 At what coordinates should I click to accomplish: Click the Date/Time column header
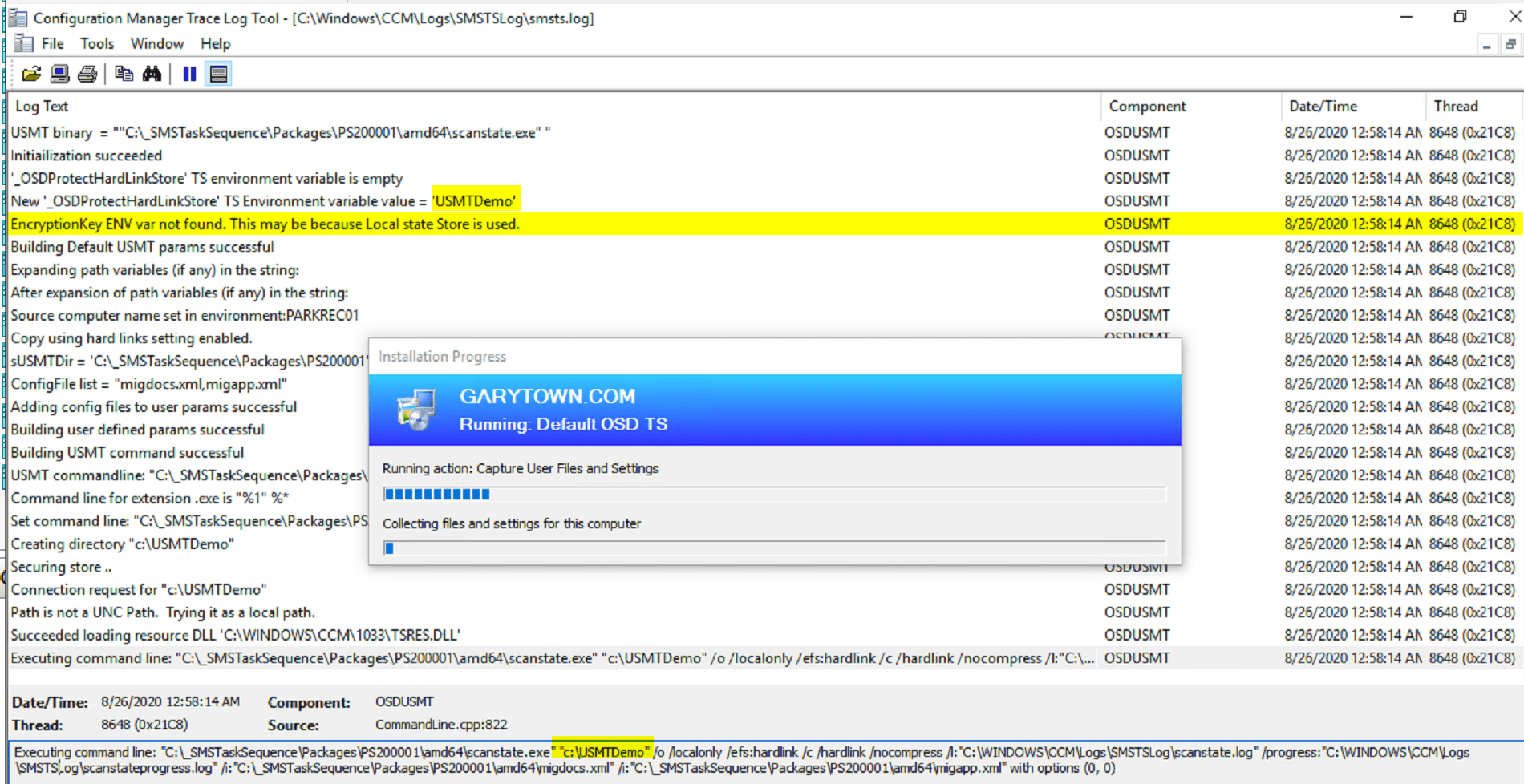click(1323, 107)
